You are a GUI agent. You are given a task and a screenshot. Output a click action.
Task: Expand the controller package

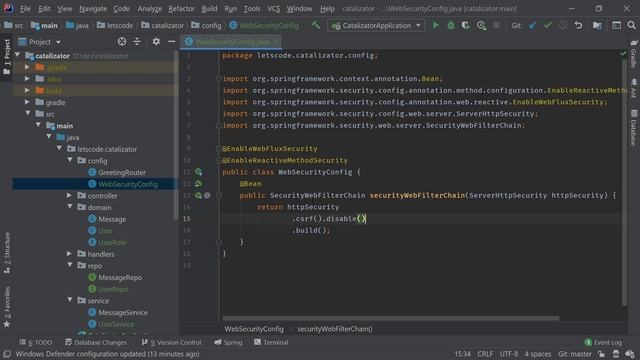[69, 195]
